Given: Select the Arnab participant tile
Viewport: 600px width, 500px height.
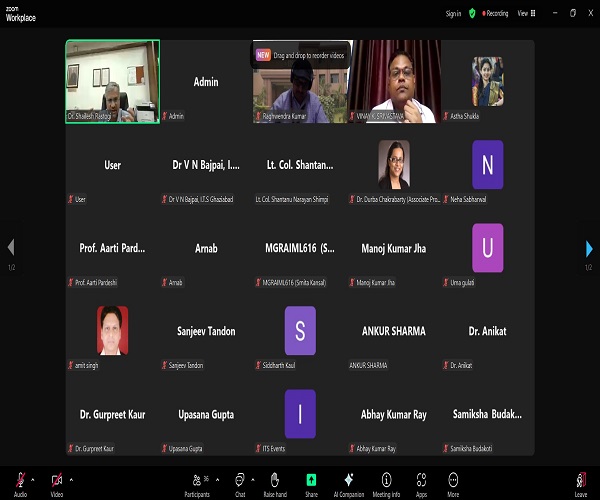Looking at the screenshot, I should pyautogui.click(x=206, y=248).
